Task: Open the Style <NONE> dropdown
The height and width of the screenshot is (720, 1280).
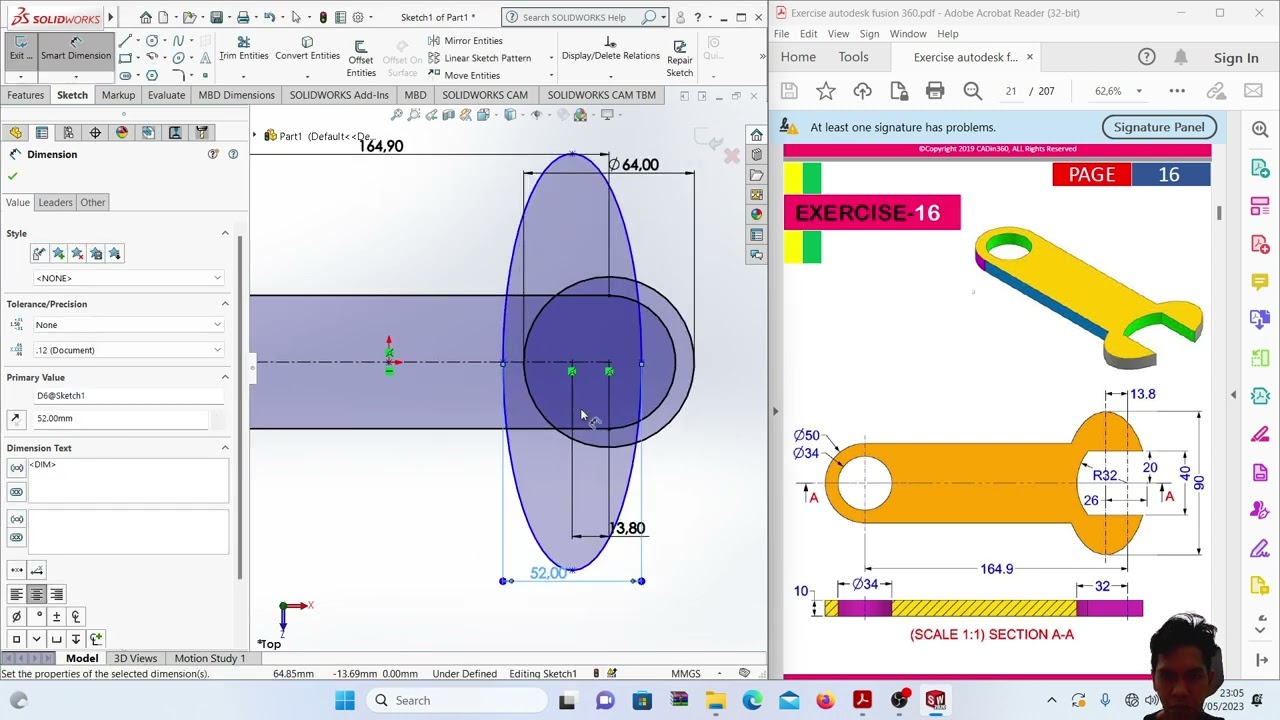Action: point(128,278)
